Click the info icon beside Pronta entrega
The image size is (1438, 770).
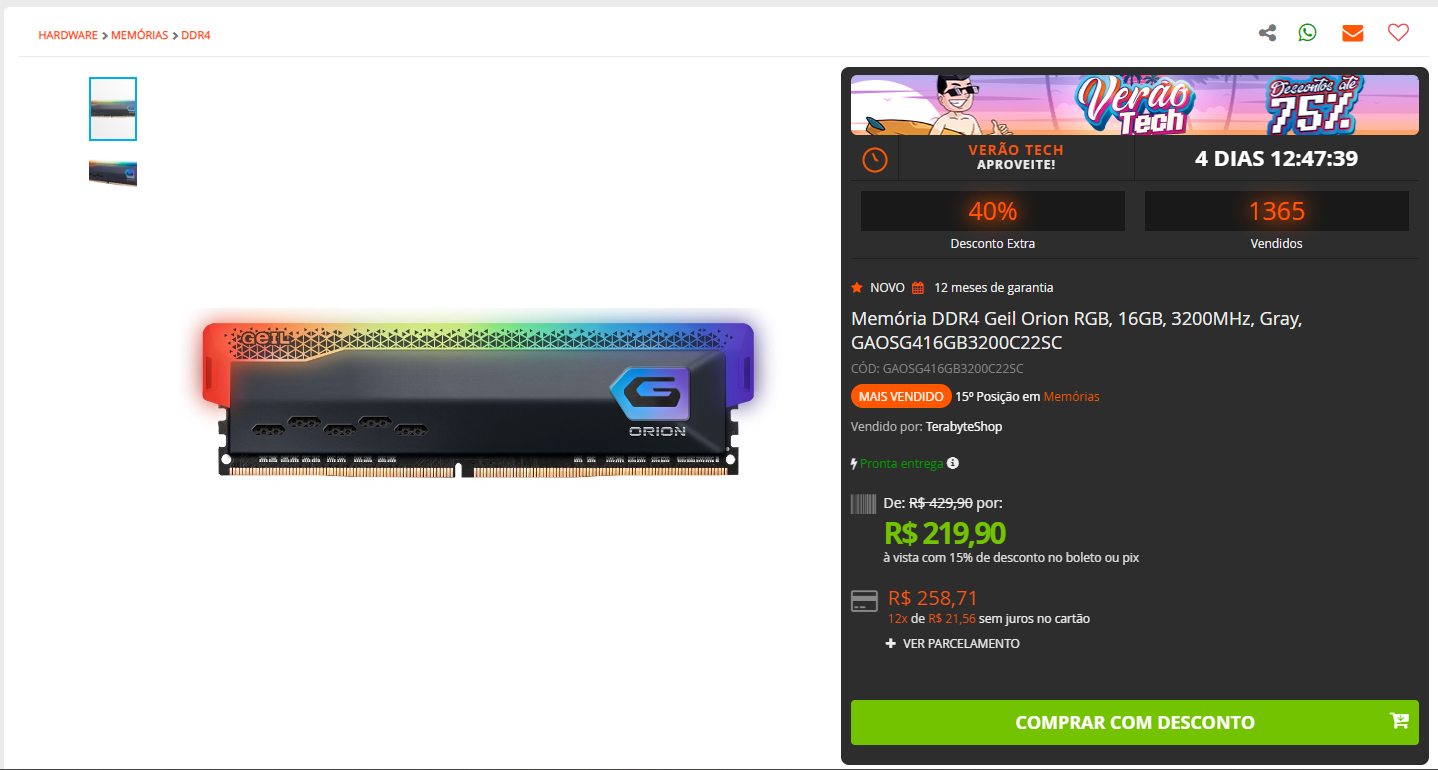(953, 463)
